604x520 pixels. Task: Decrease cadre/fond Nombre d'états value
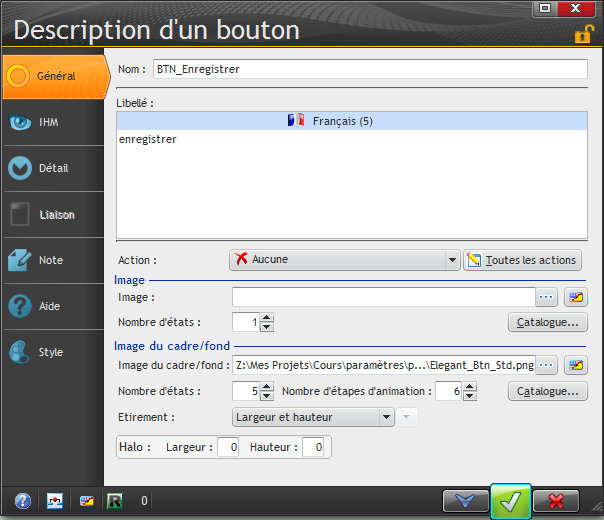[x=267, y=396]
